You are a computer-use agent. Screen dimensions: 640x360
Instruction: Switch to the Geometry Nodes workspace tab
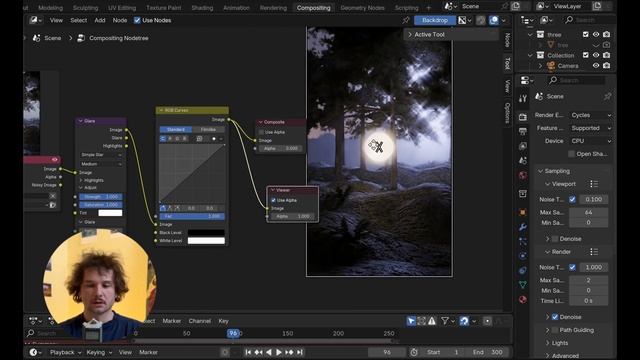[362, 8]
